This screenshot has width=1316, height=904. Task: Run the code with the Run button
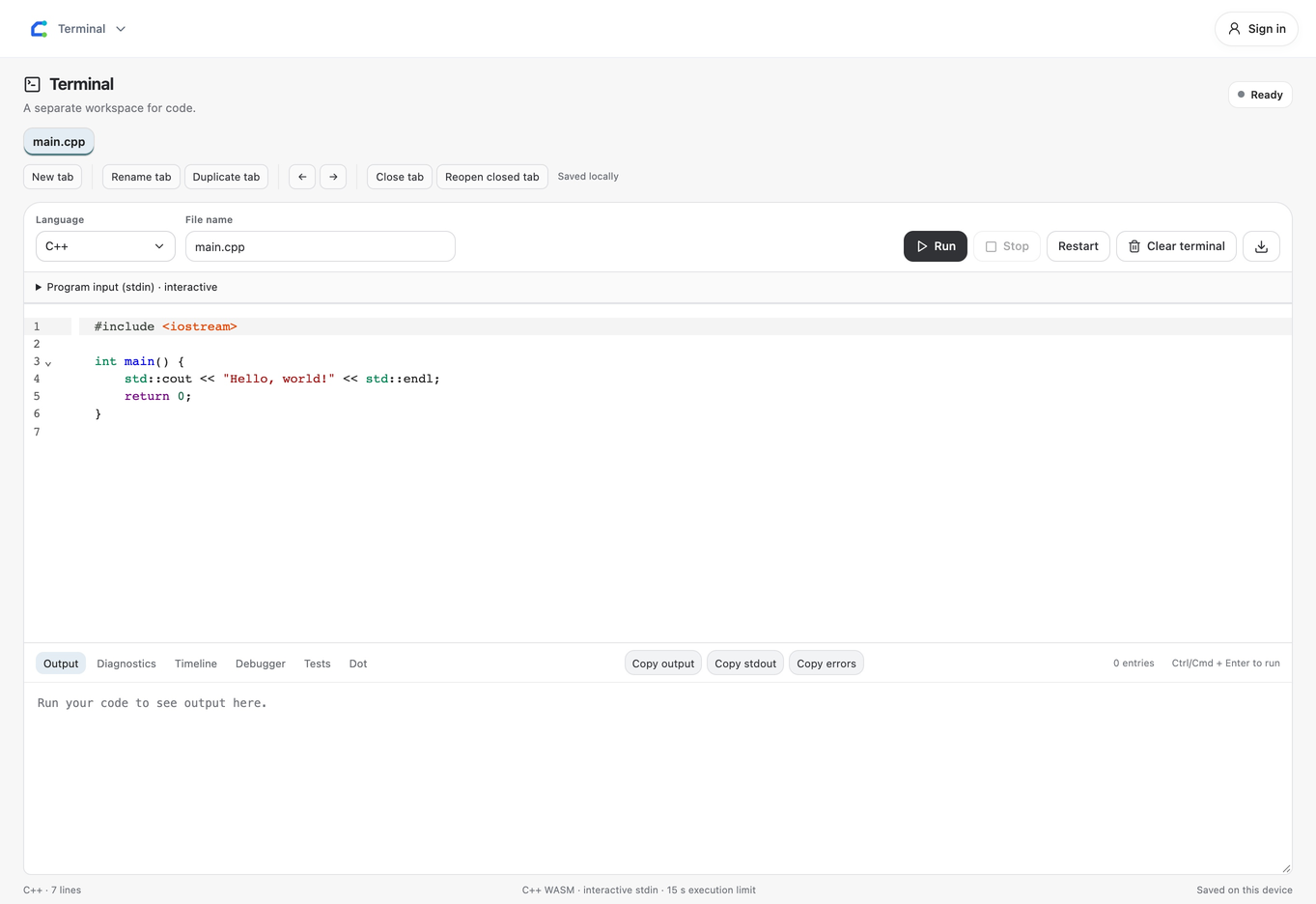tap(936, 246)
